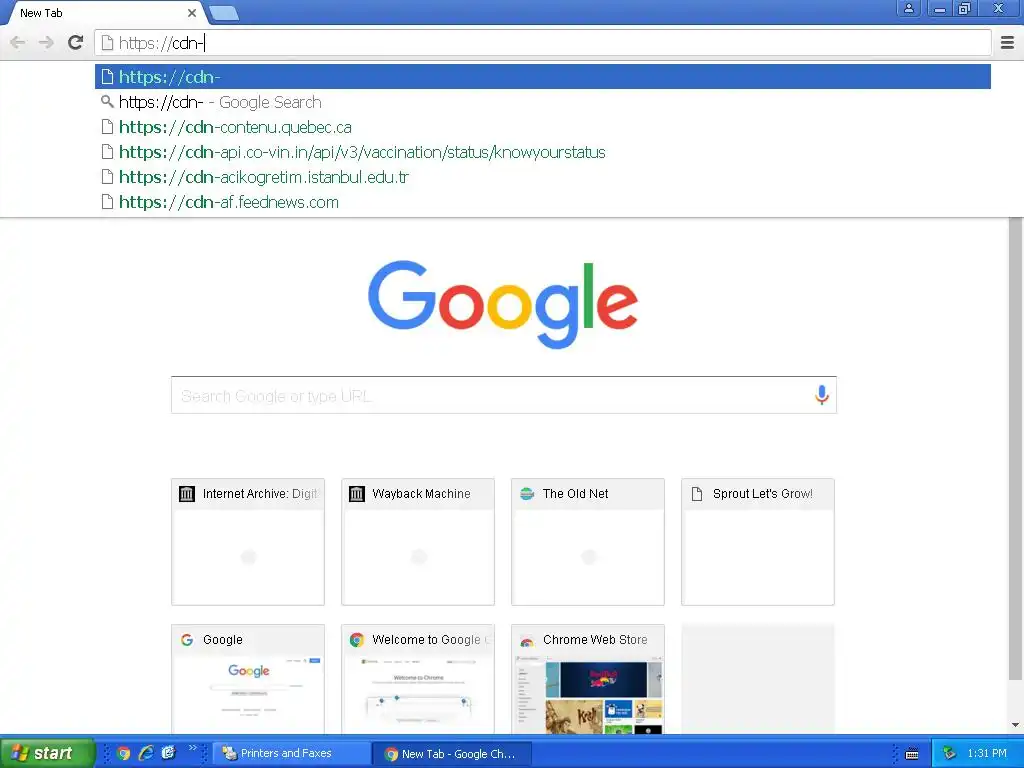Screen dimensions: 1024x768
Task: Expand the quick launch overflow chevron
Action: point(193,748)
